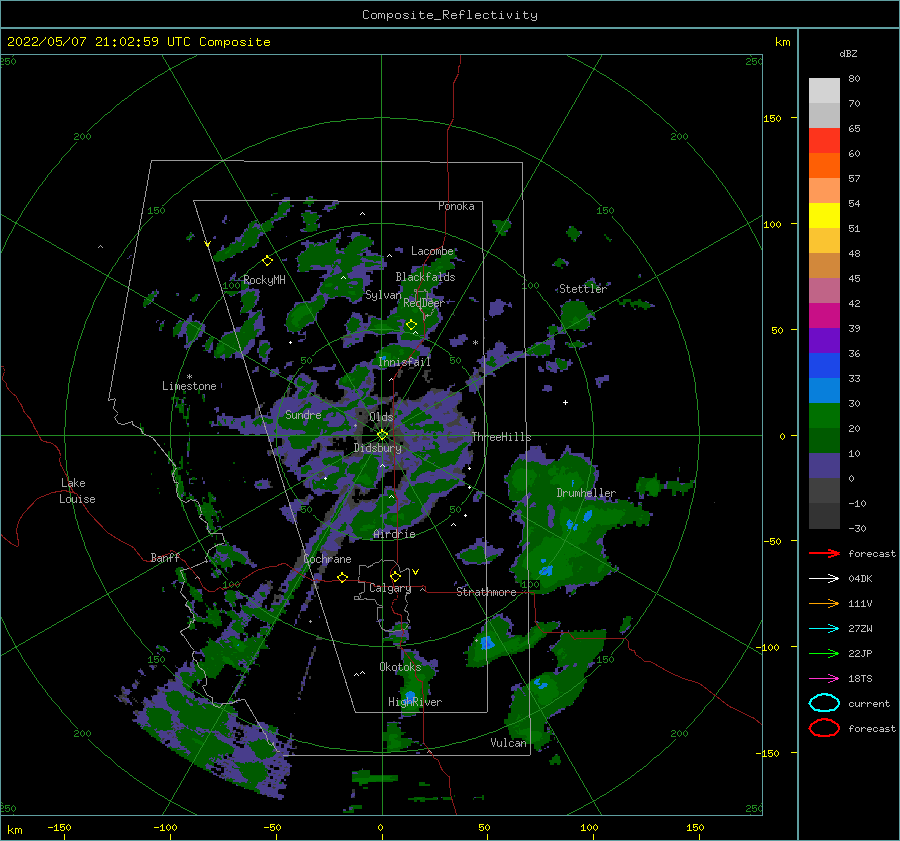Viewport: 900px width, 841px height.
Task: Click the Lacombe town label
Action: 432,251
